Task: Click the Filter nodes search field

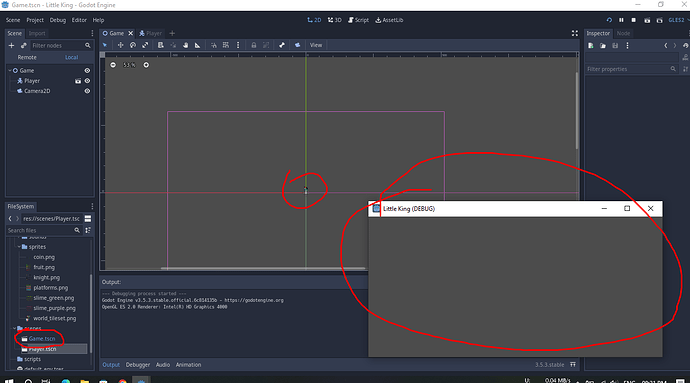Action: [x=57, y=45]
